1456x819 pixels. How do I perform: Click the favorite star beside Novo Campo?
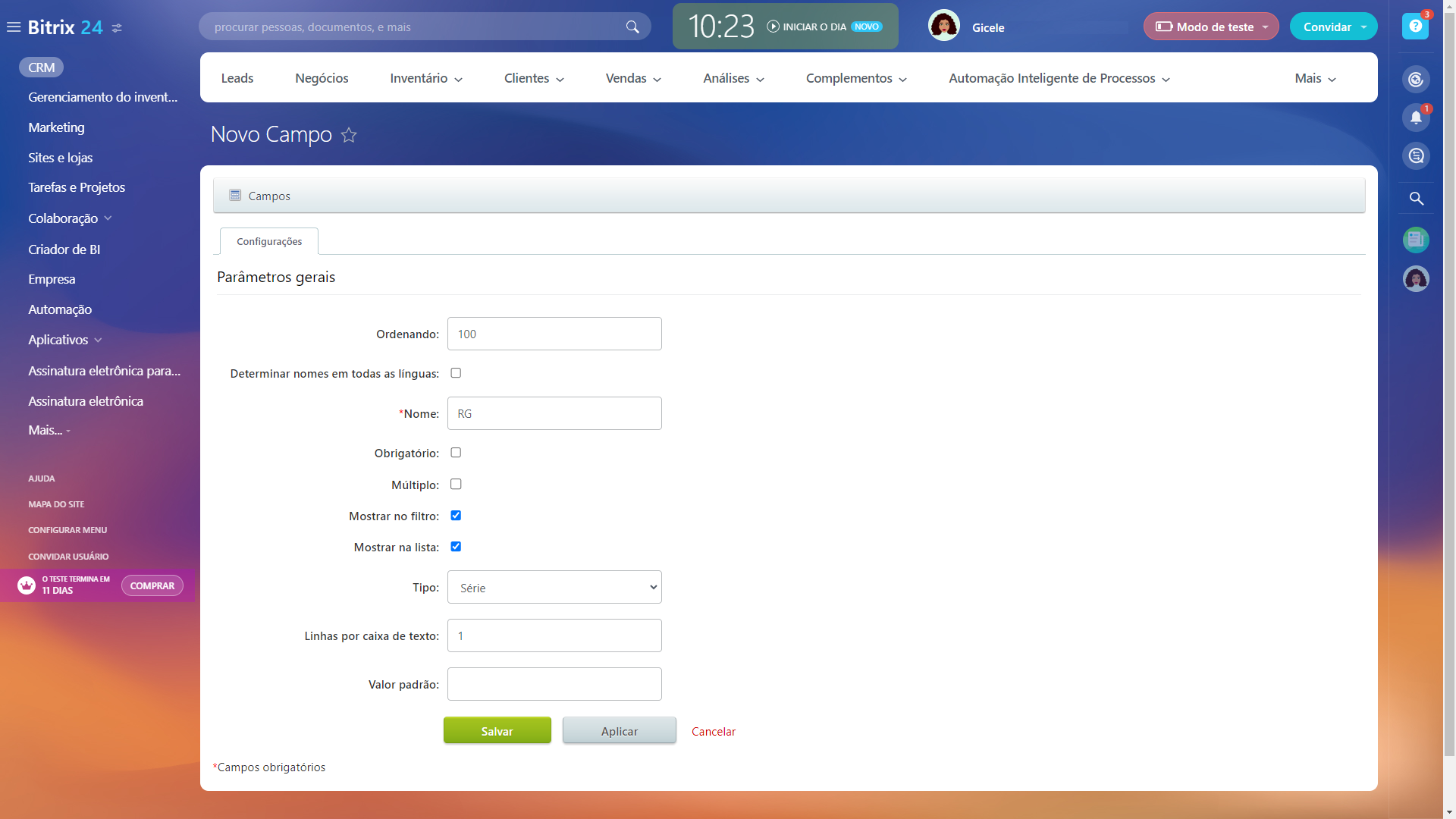coord(349,135)
